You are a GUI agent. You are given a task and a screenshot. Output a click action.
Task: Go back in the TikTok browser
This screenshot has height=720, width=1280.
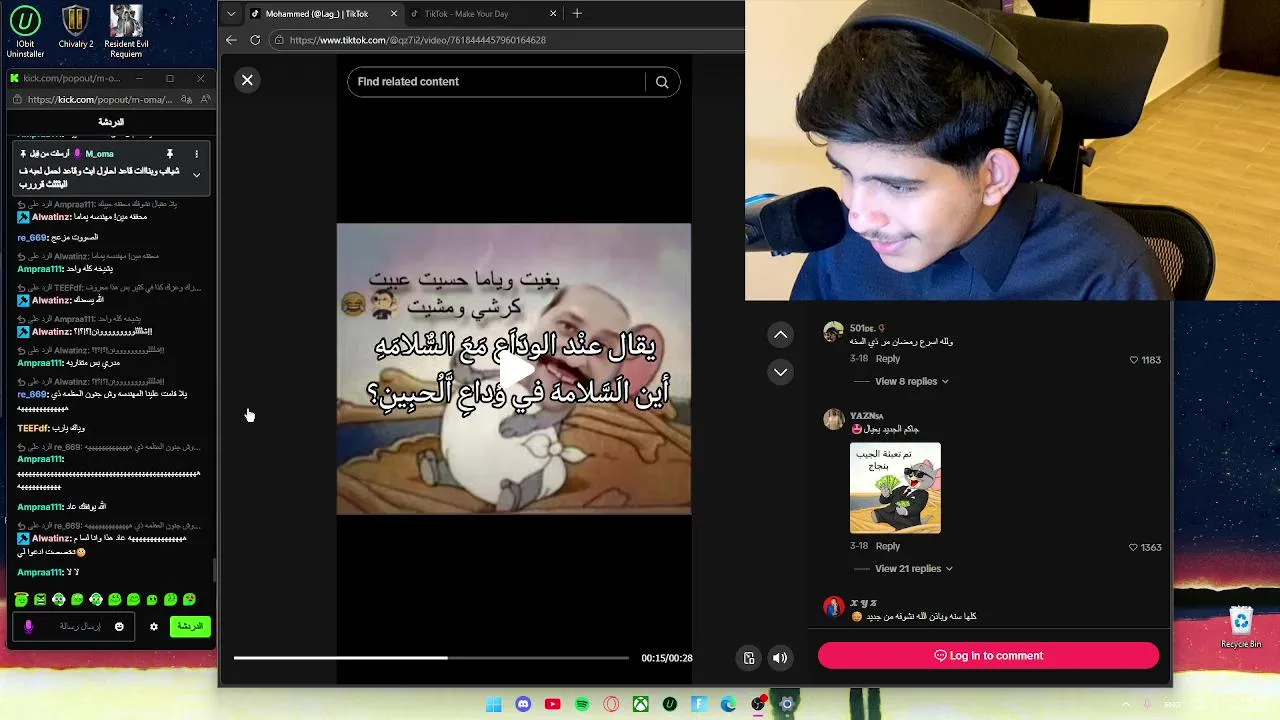231,40
